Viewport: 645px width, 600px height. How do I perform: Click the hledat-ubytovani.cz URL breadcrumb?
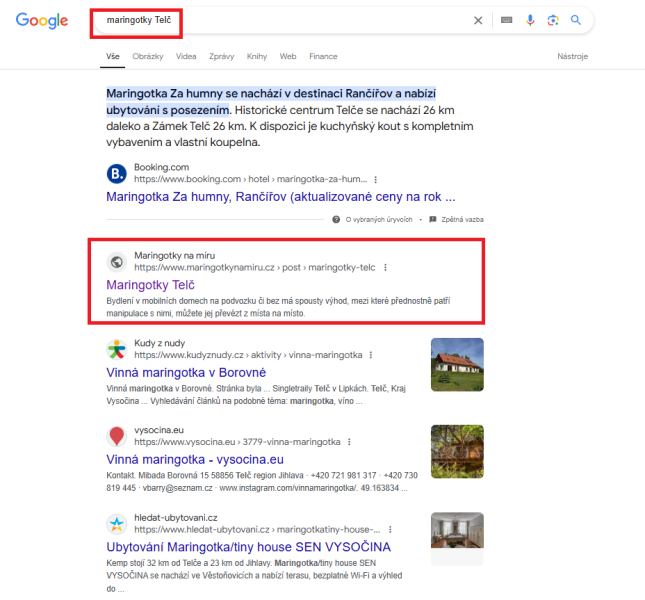click(258, 529)
